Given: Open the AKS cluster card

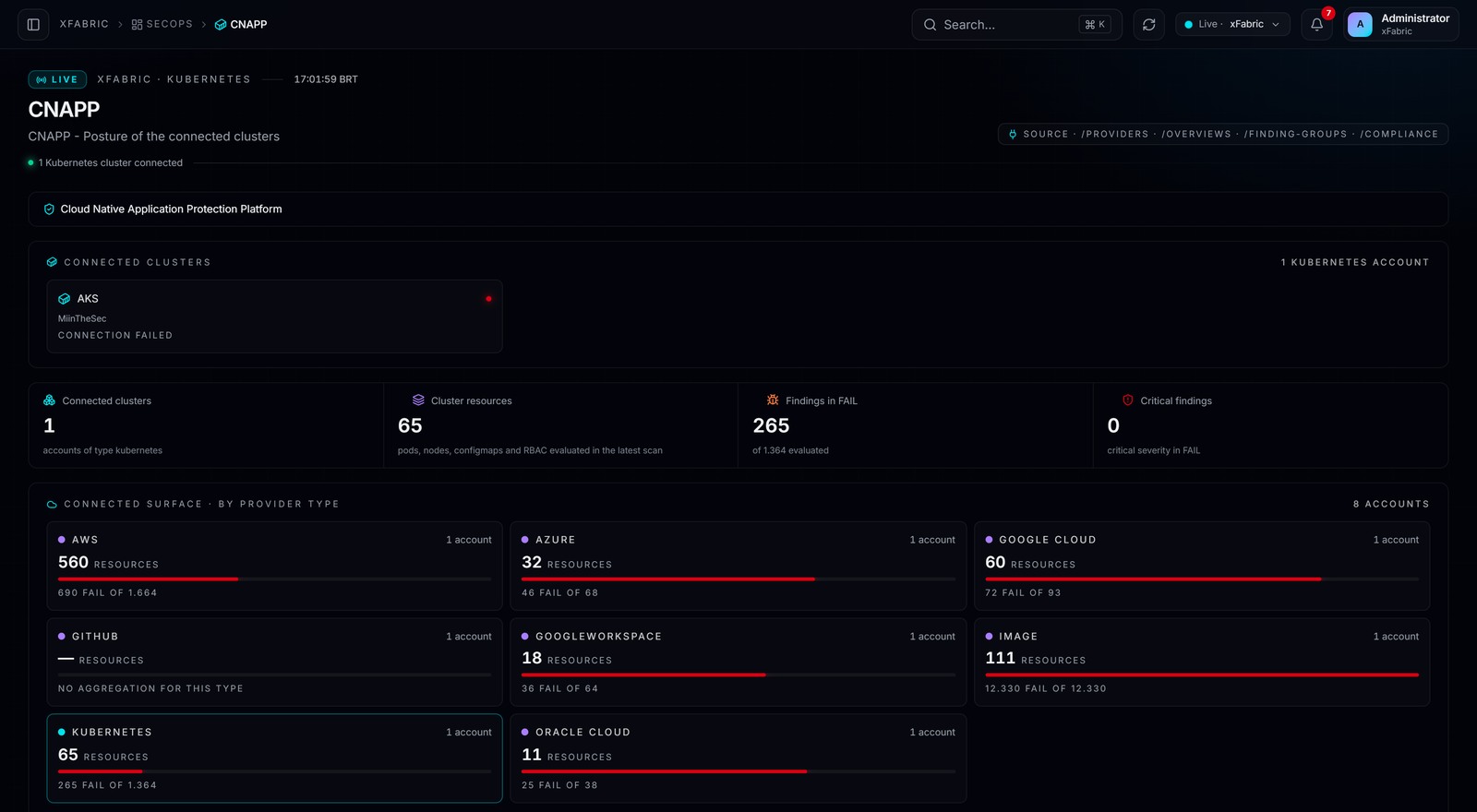Looking at the screenshot, I should click(x=274, y=316).
